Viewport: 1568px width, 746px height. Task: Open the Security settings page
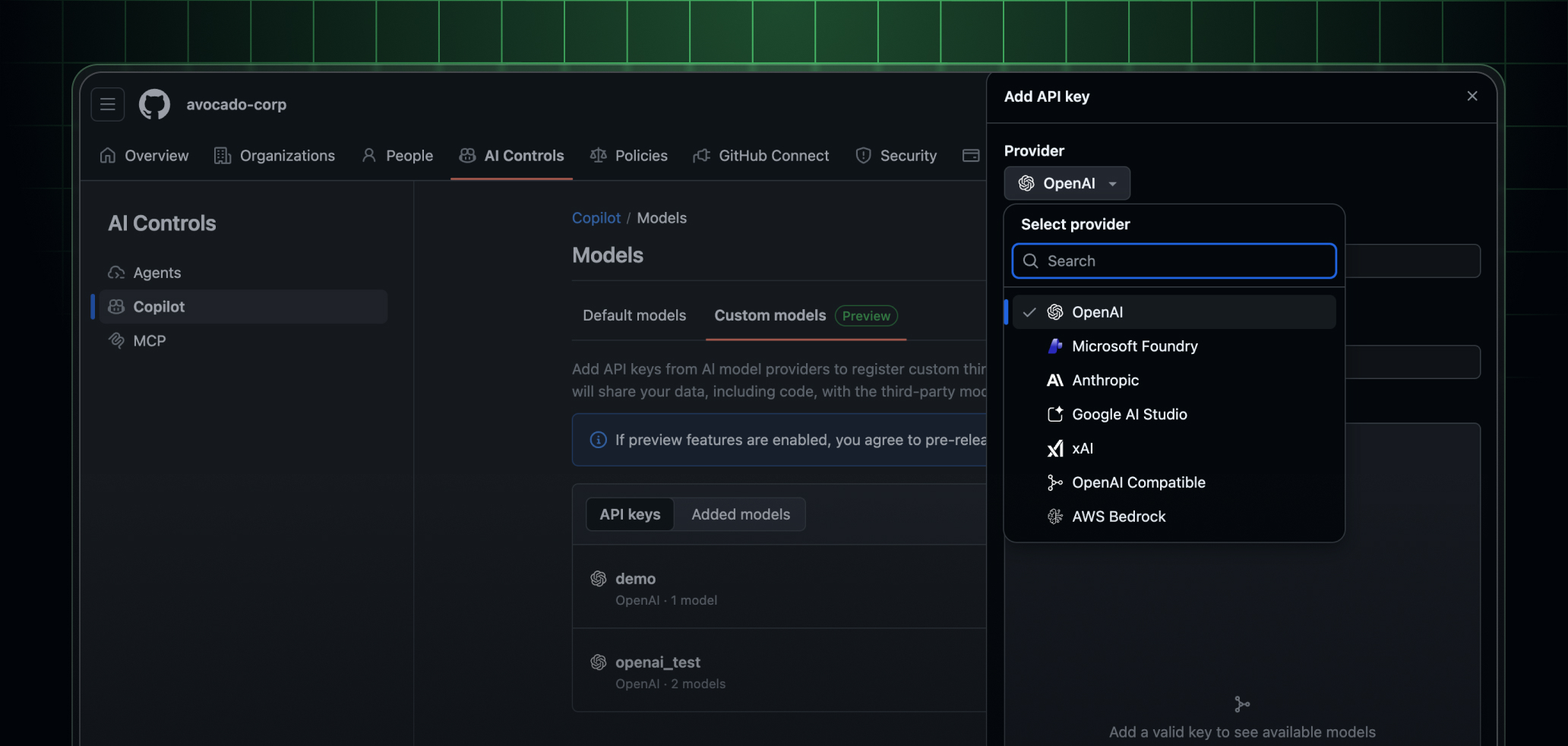(908, 156)
